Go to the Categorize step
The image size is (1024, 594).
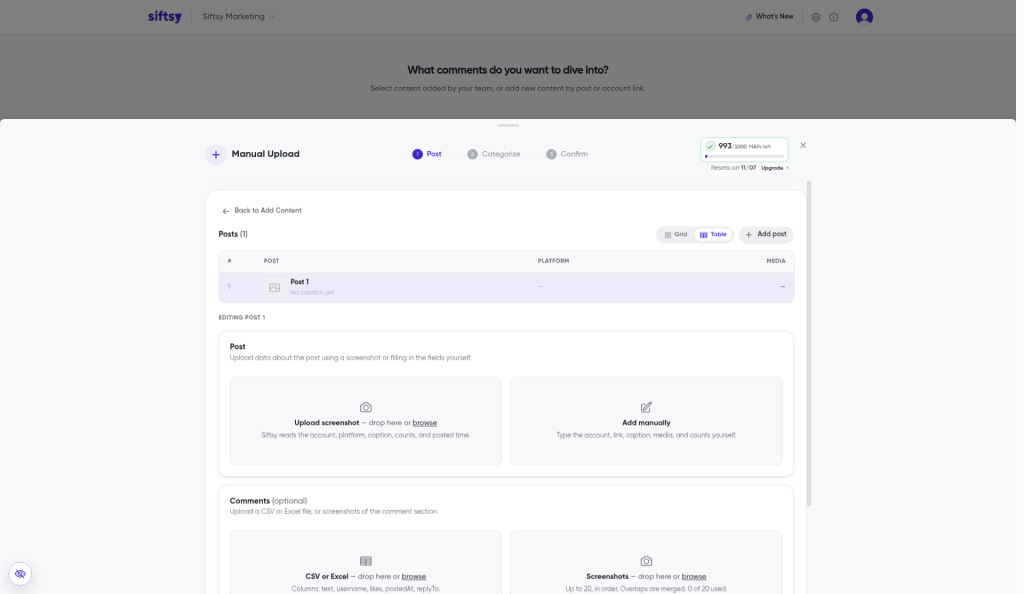[494, 154]
